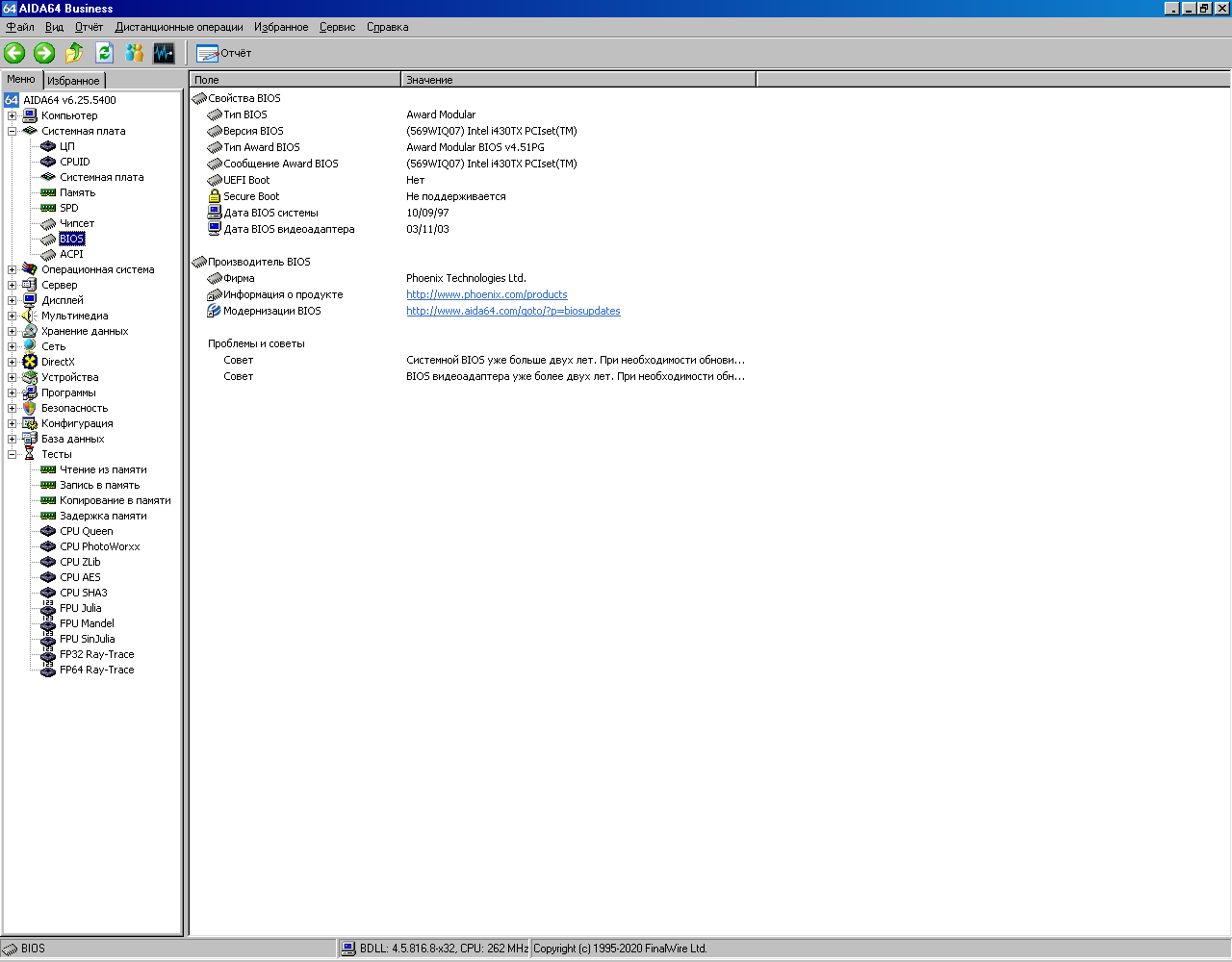Open the CPU ZLib benchmark
This screenshot has width=1232, height=962.
coord(80,562)
